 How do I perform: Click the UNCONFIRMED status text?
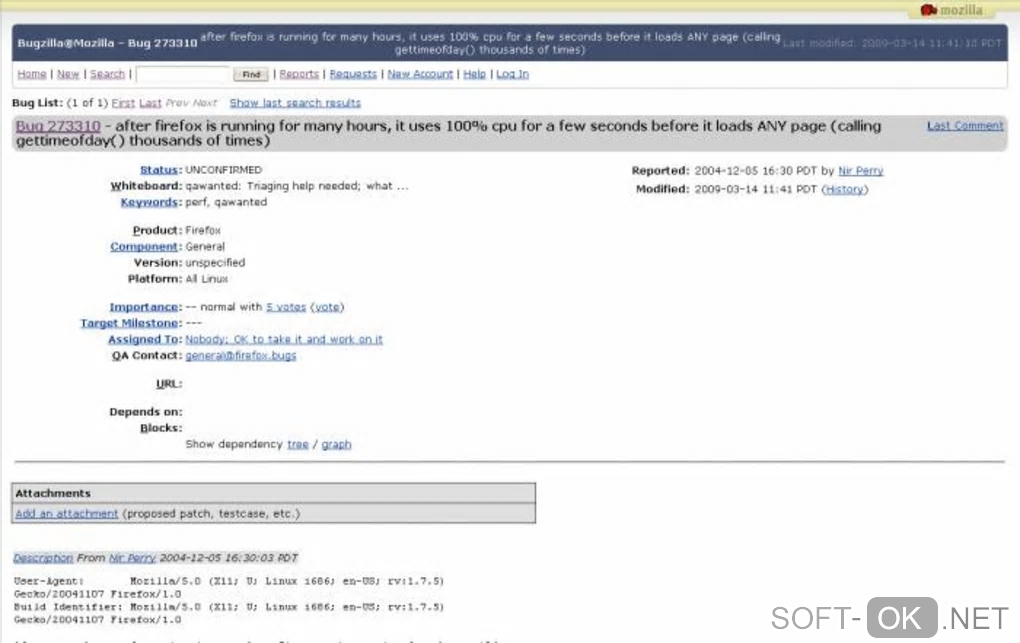[224, 170]
